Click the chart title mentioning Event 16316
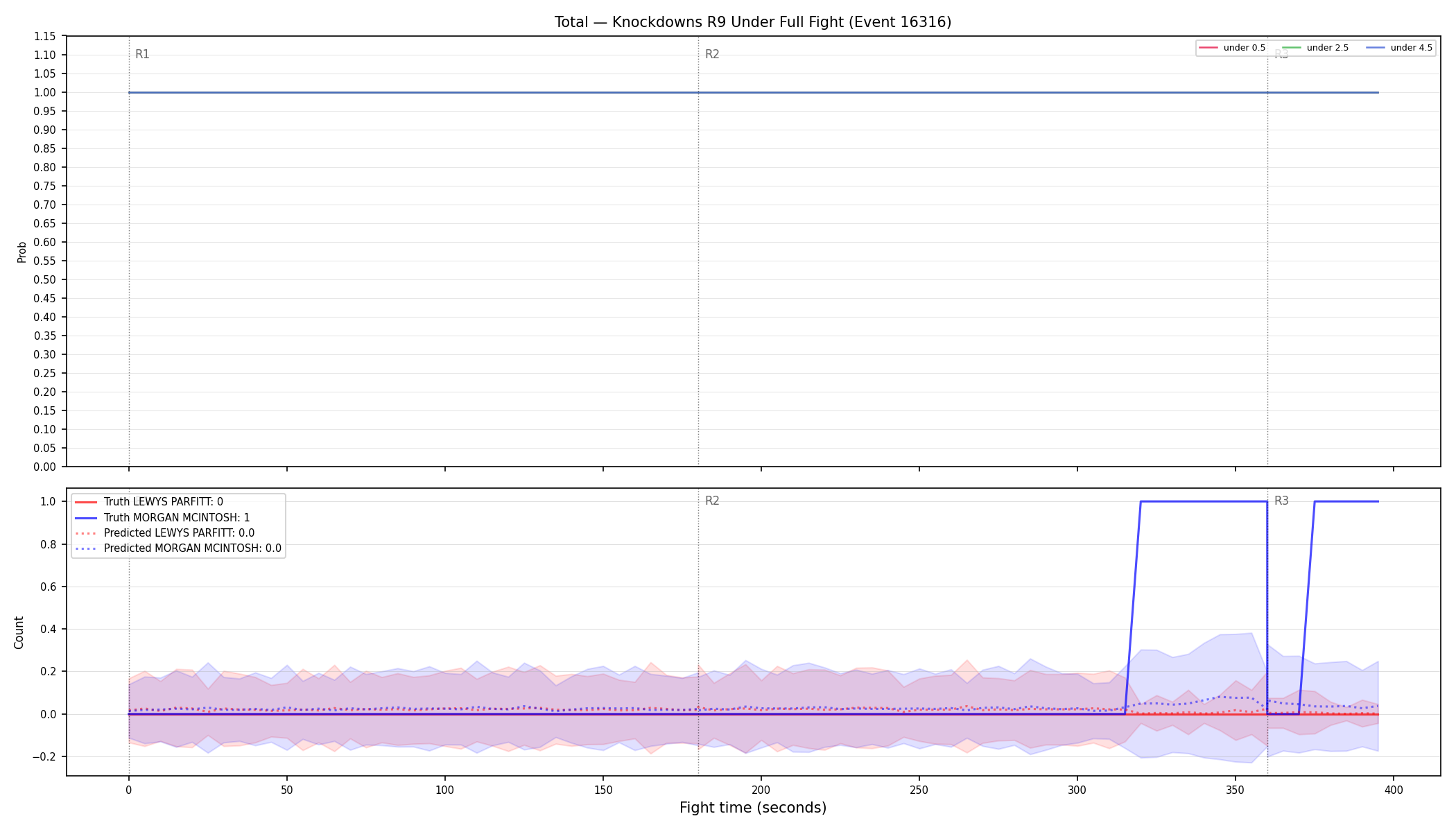The height and width of the screenshot is (832, 1456). 753,22
